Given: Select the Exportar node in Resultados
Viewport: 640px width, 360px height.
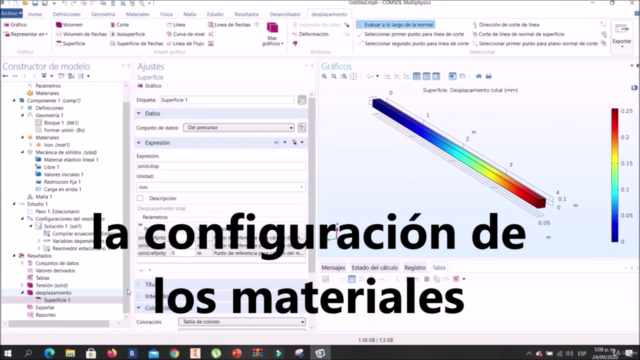Looking at the screenshot, I should 41,308.
